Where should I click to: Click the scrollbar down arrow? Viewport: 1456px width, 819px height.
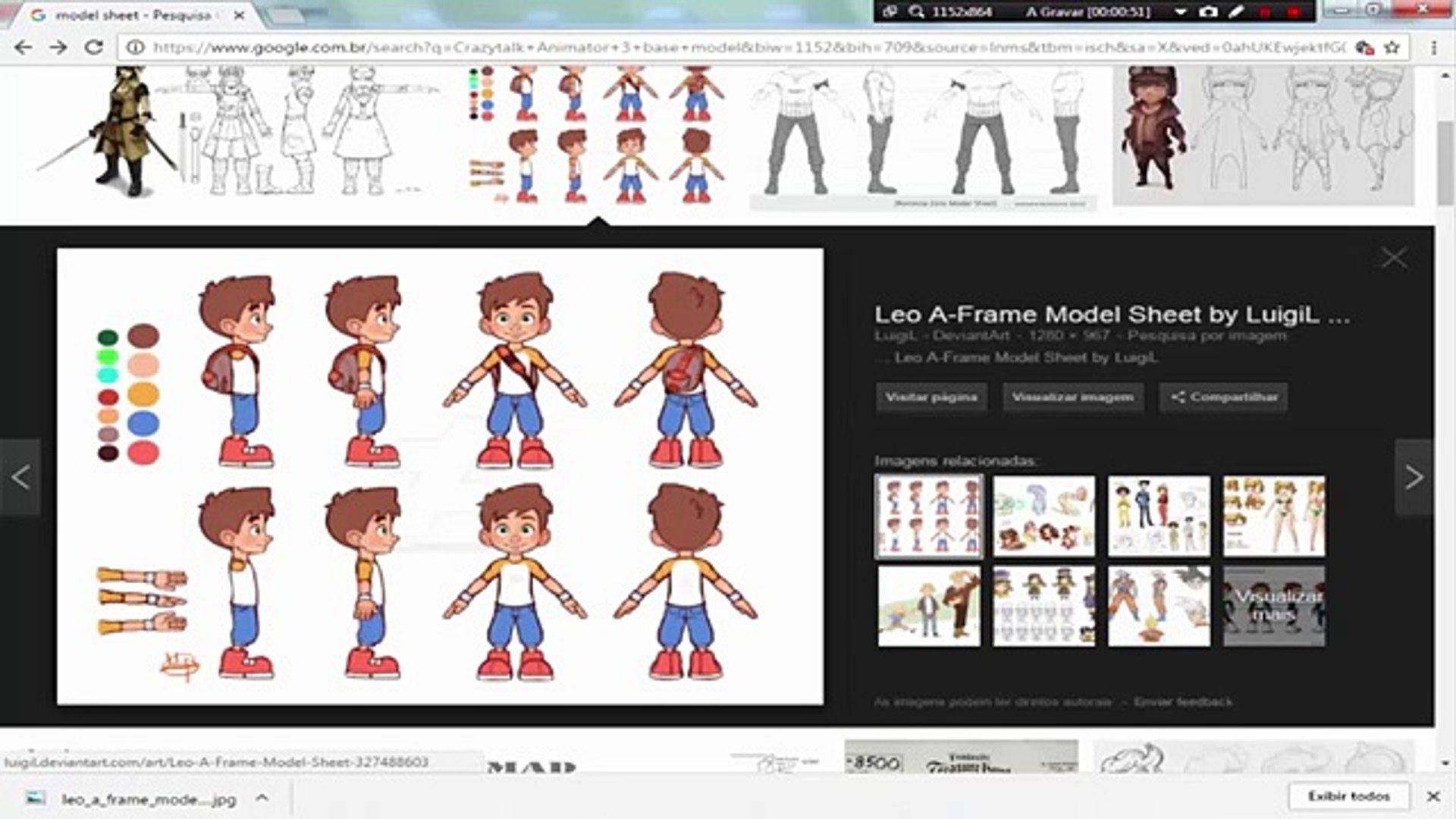[1445, 762]
